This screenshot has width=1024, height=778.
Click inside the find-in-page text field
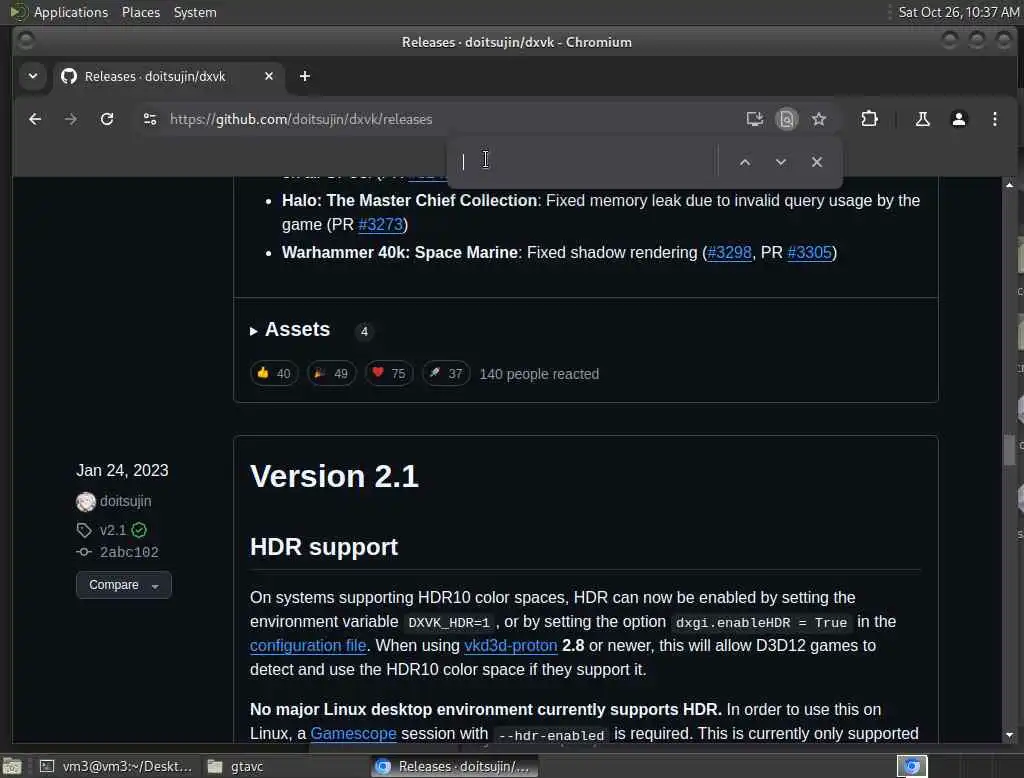[584, 161]
